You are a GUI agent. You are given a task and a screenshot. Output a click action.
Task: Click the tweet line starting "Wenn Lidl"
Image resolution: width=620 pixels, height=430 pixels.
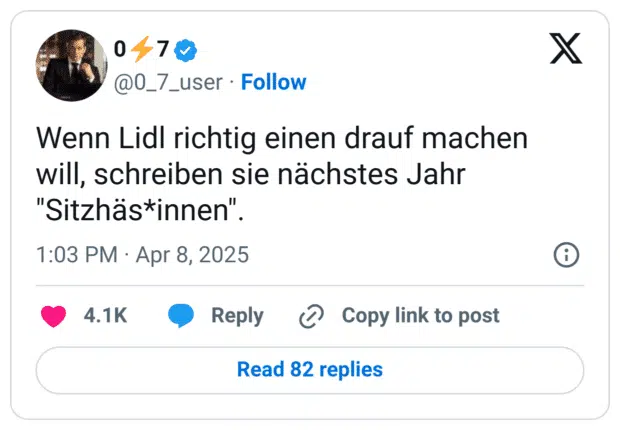282,139
